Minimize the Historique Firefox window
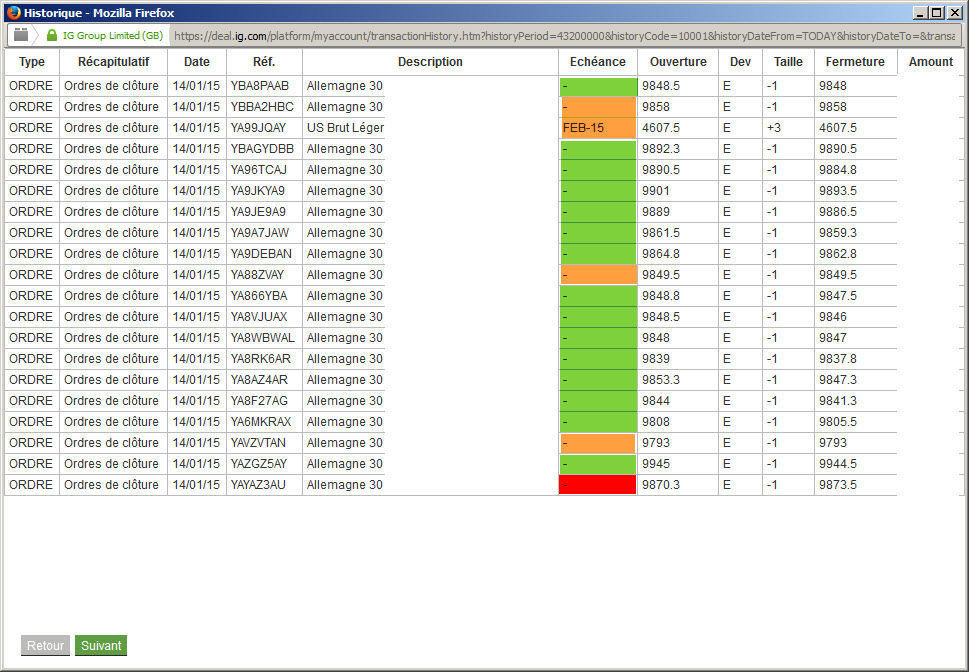This screenshot has width=969, height=672. (x=921, y=12)
